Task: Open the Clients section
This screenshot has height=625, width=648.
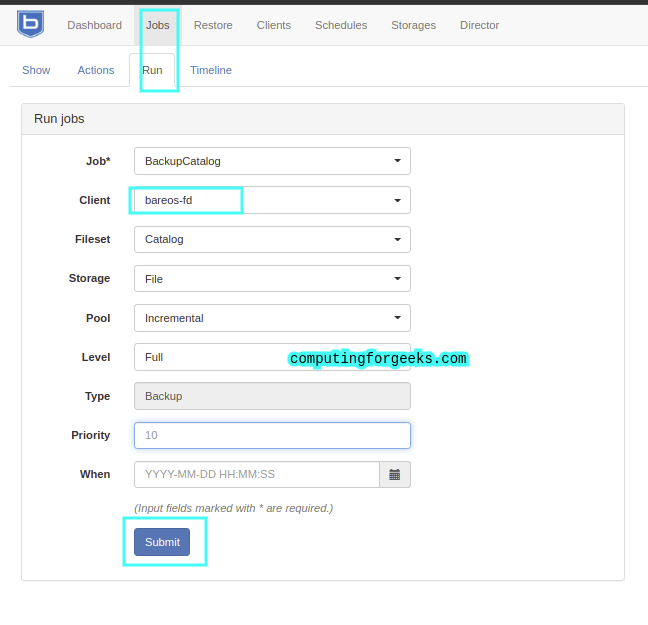Action: click(x=274, y=25)
